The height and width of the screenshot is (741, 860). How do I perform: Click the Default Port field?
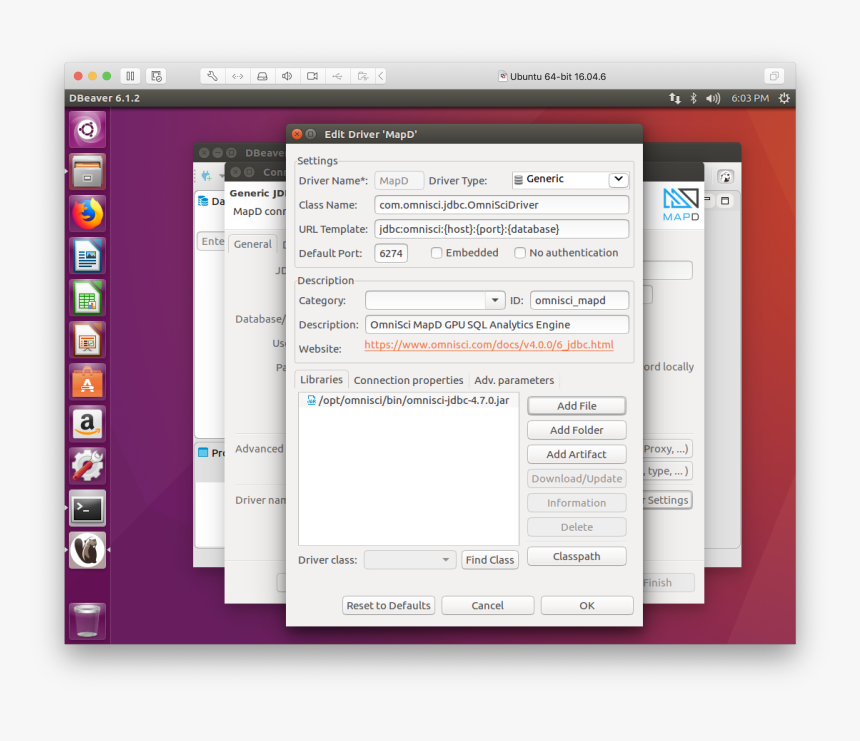click(391, 253)
